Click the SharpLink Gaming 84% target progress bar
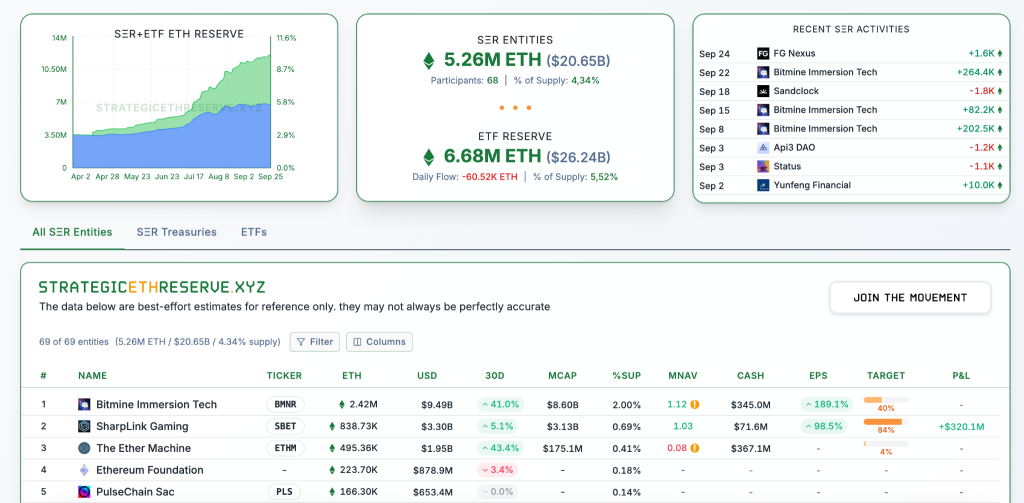The height and width of the screenshot is (503, 1024). coord(883,422)
